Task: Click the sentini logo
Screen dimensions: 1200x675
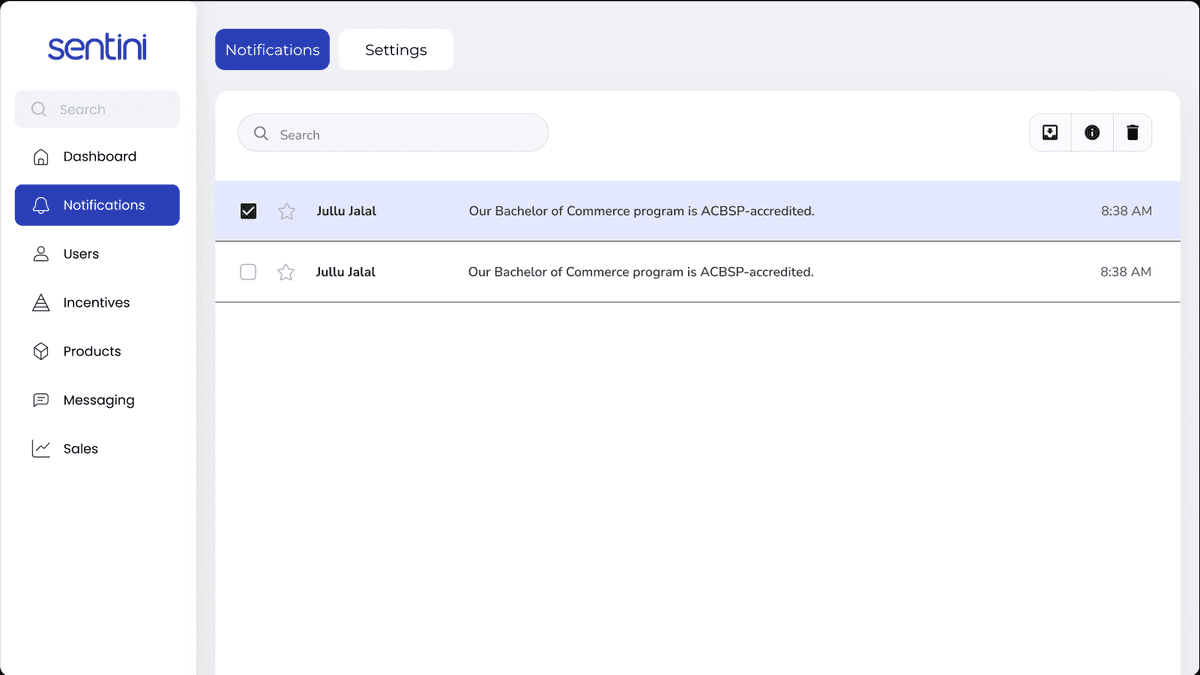Action: click(97, 47)
